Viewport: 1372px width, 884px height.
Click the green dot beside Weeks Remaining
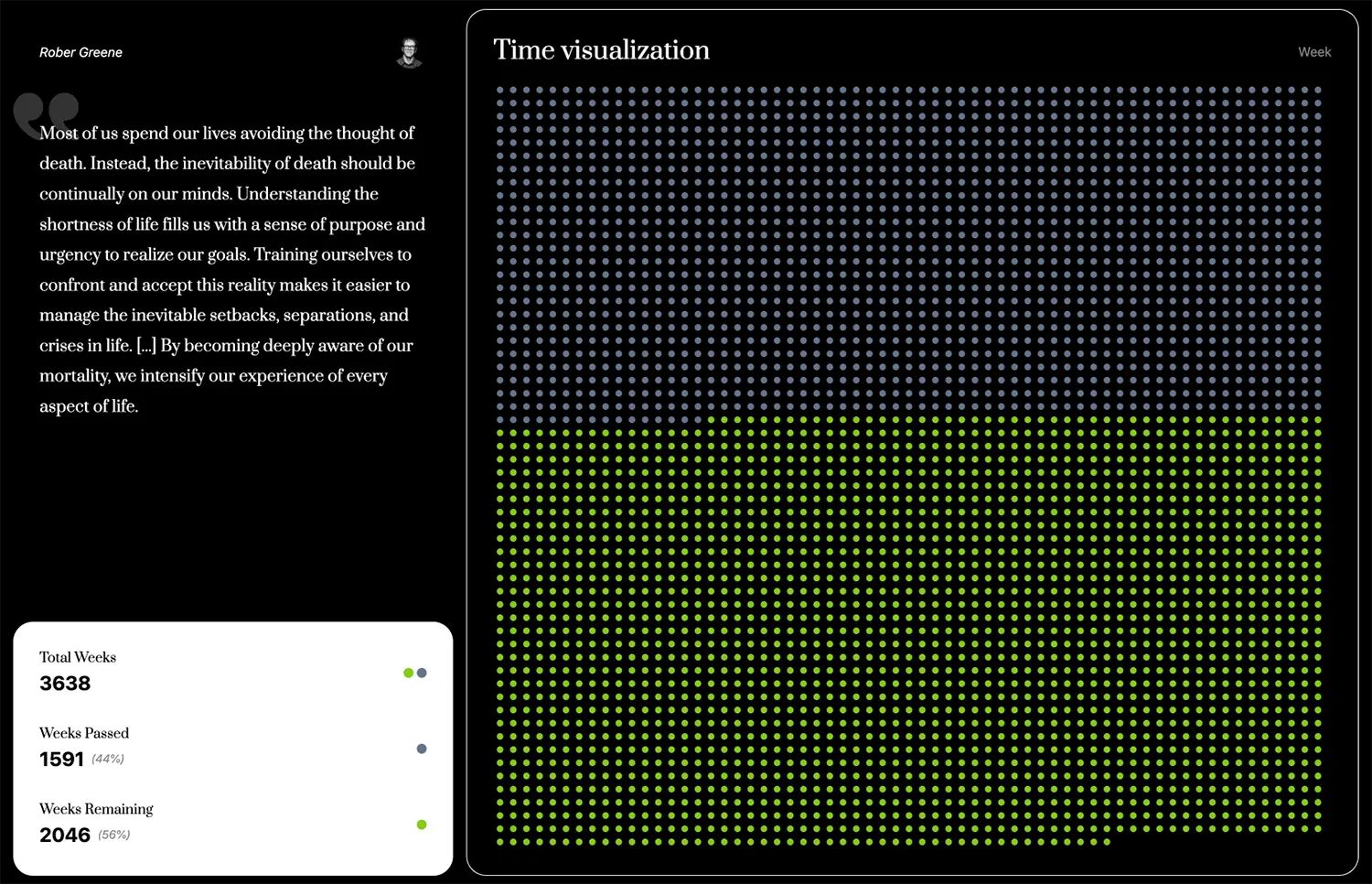422,825
